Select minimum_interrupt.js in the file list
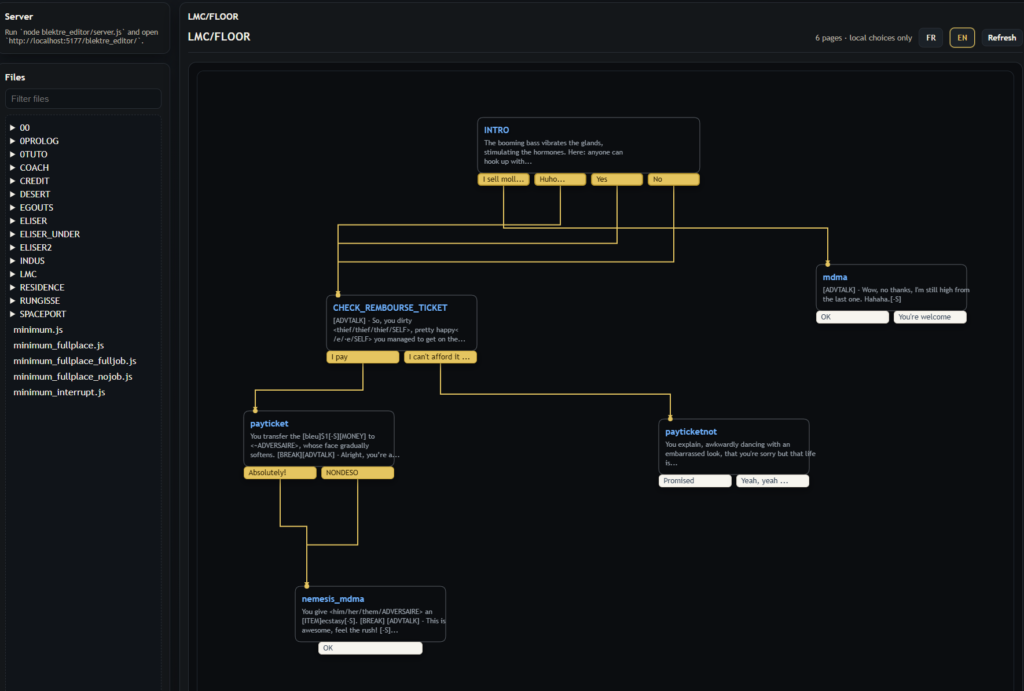 click(x=59, y=393)
